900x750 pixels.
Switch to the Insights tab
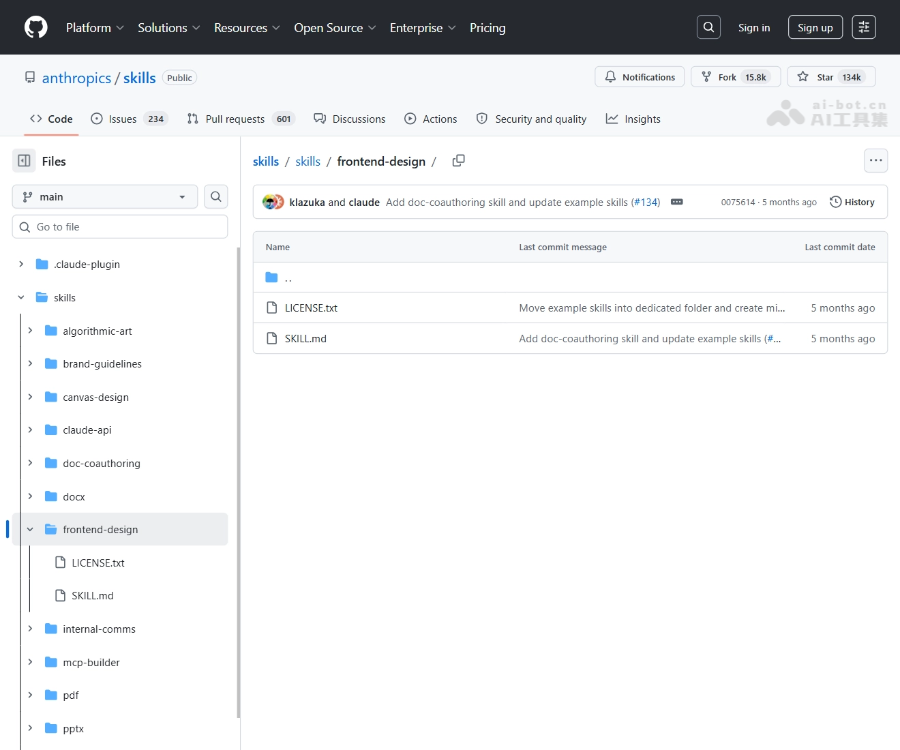[633, 119]
